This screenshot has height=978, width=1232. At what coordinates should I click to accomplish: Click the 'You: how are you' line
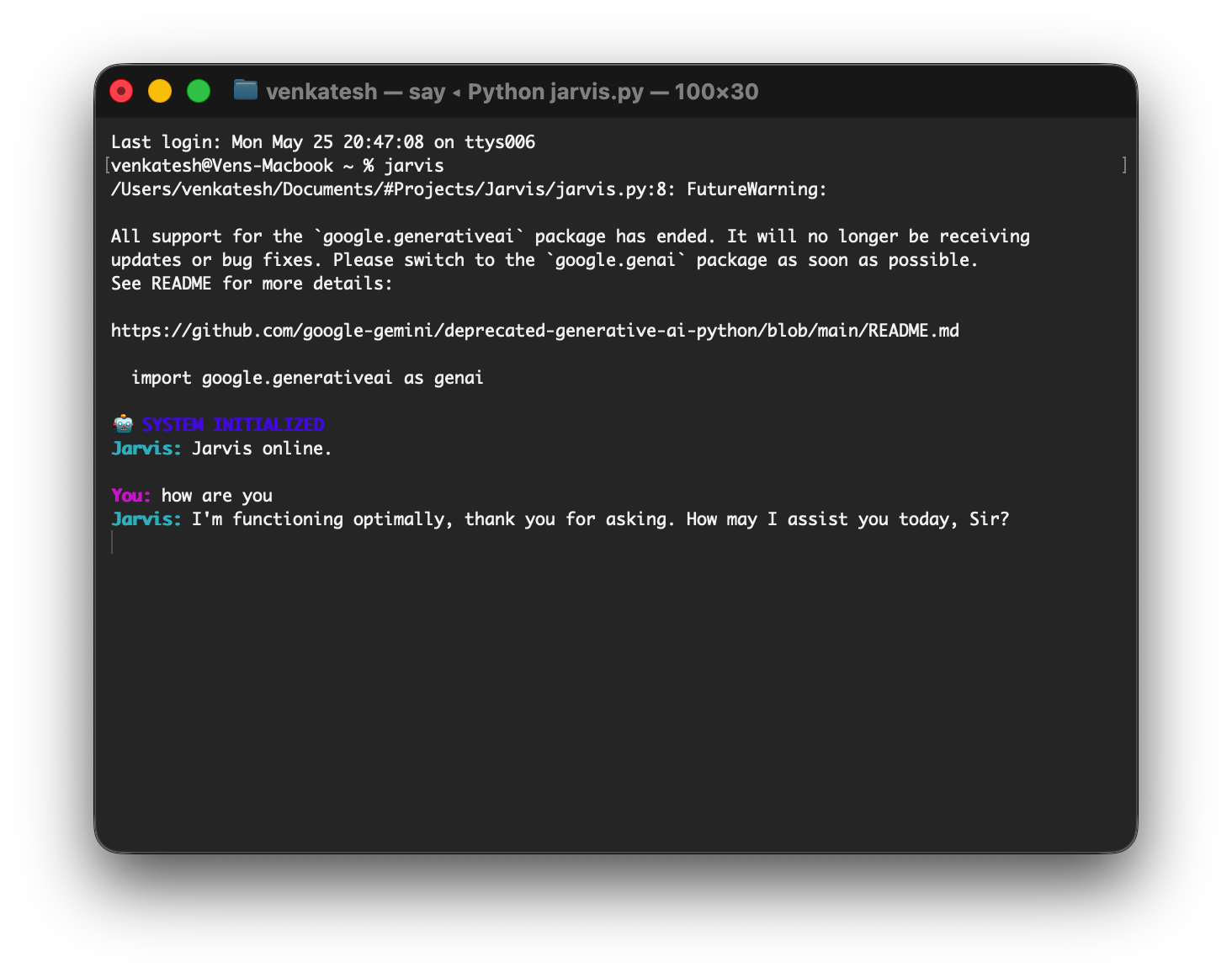(x=192, y=496)
